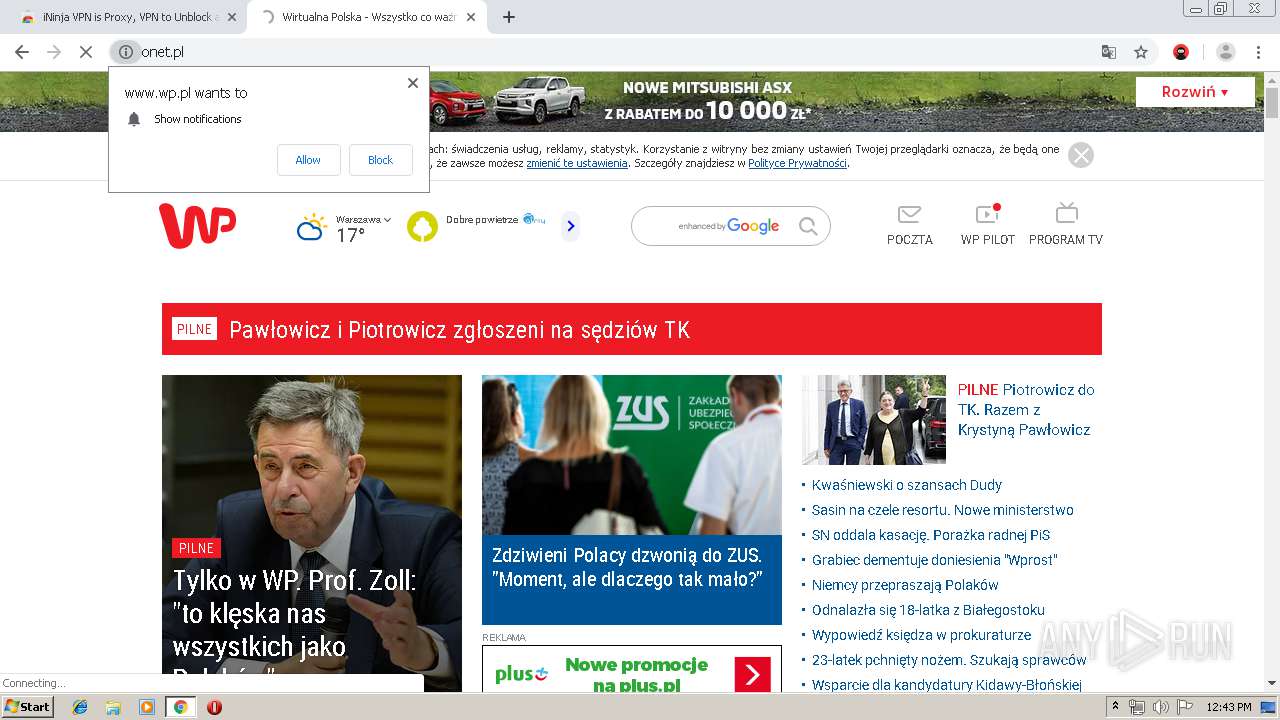Open the Opera taskbar icon
Image resolution: width=1280 pixels, height=720 pixels.
pos(214,707)
